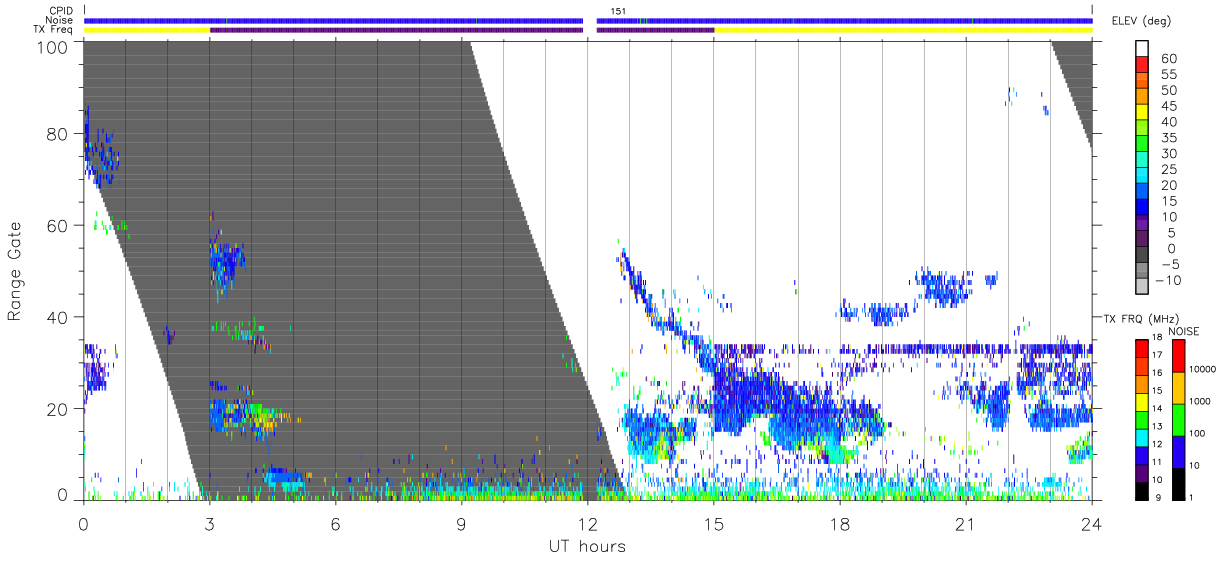Click the Range Gate axis title
This screenshot has height=567, width=1228.
pos(16,271)
